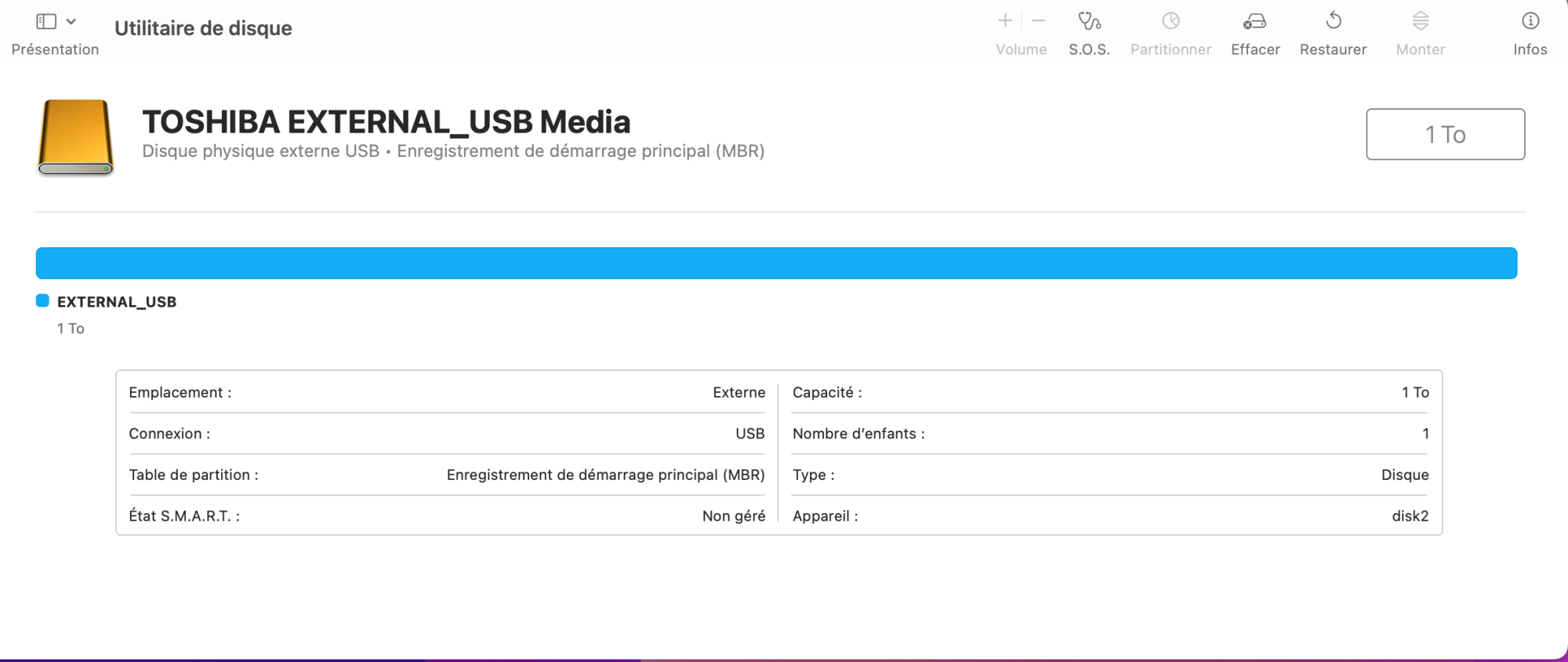
Task: Remove a volume with the minus icon
Action: 1039,20
